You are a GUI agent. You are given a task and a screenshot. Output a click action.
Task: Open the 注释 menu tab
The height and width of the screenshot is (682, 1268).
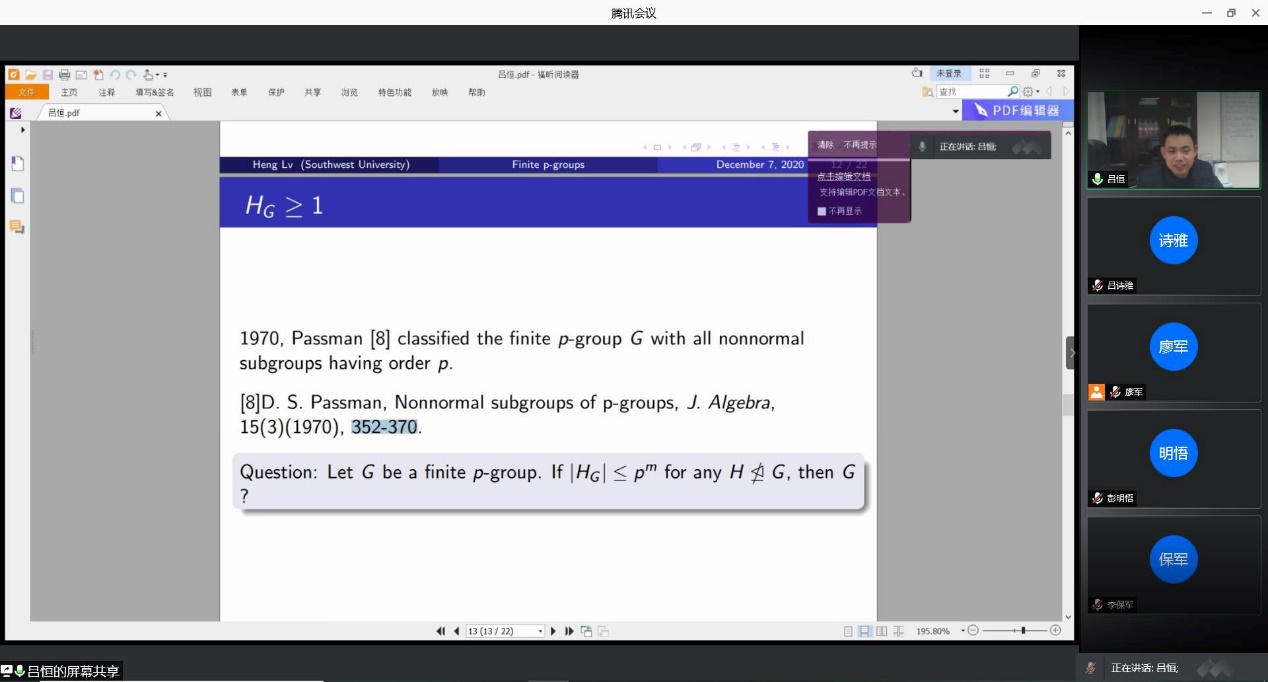(x=107, y=92)
